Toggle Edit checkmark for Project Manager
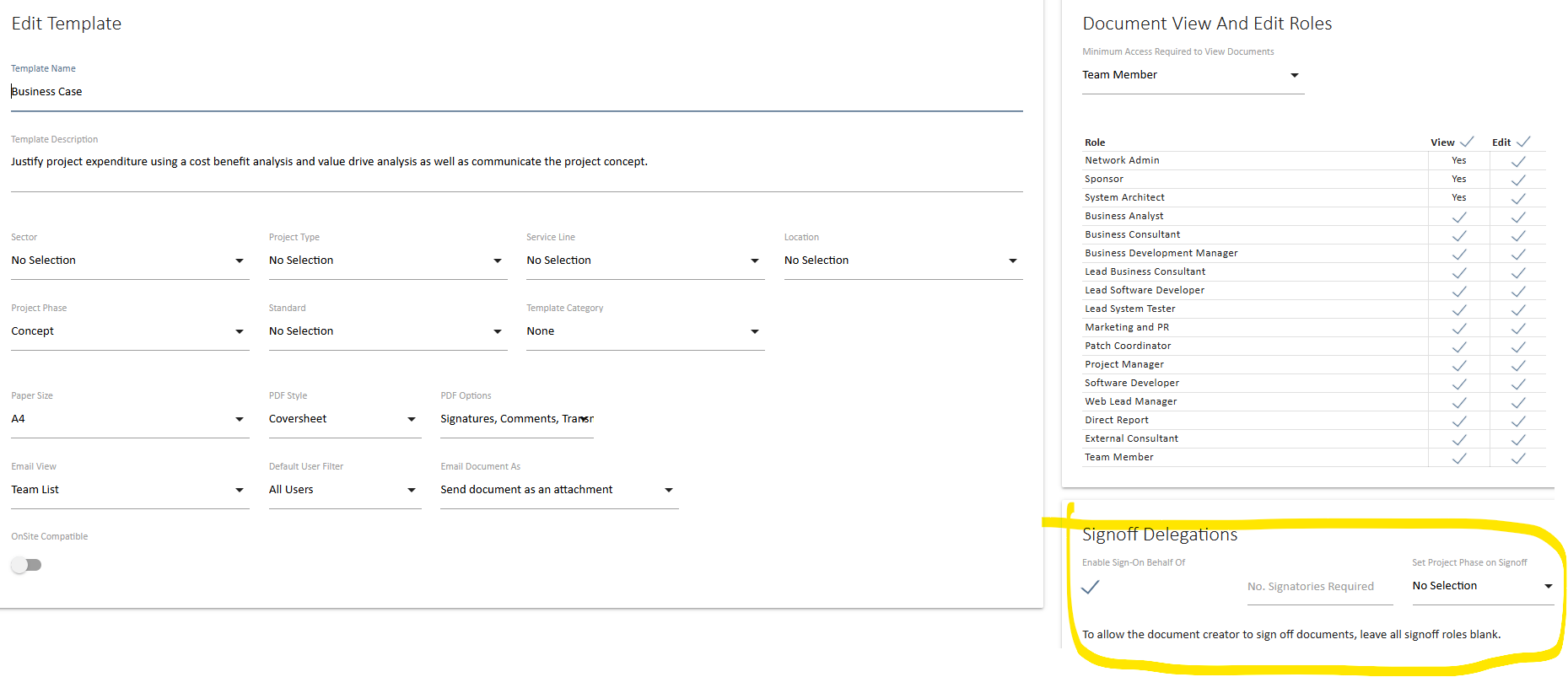 1518,365
